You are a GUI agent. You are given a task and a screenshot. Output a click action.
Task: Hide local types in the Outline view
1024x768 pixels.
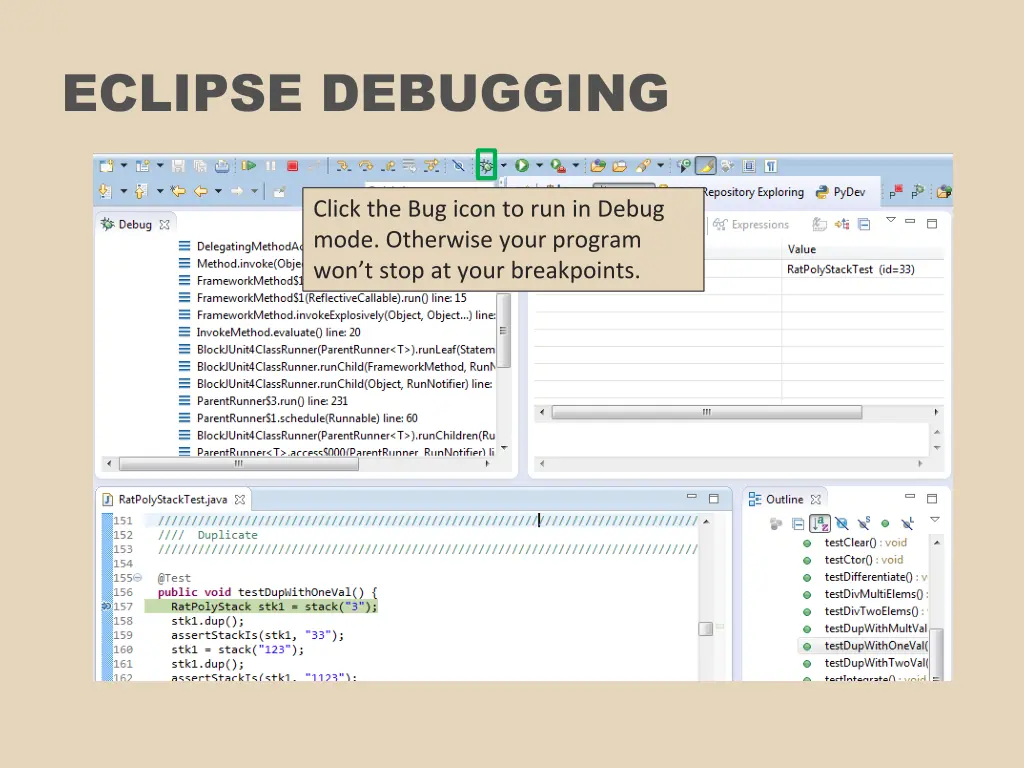coord(907,522)
